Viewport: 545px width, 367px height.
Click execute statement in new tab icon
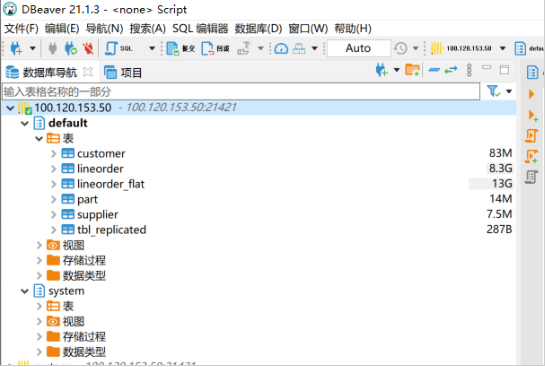point(532,115)
